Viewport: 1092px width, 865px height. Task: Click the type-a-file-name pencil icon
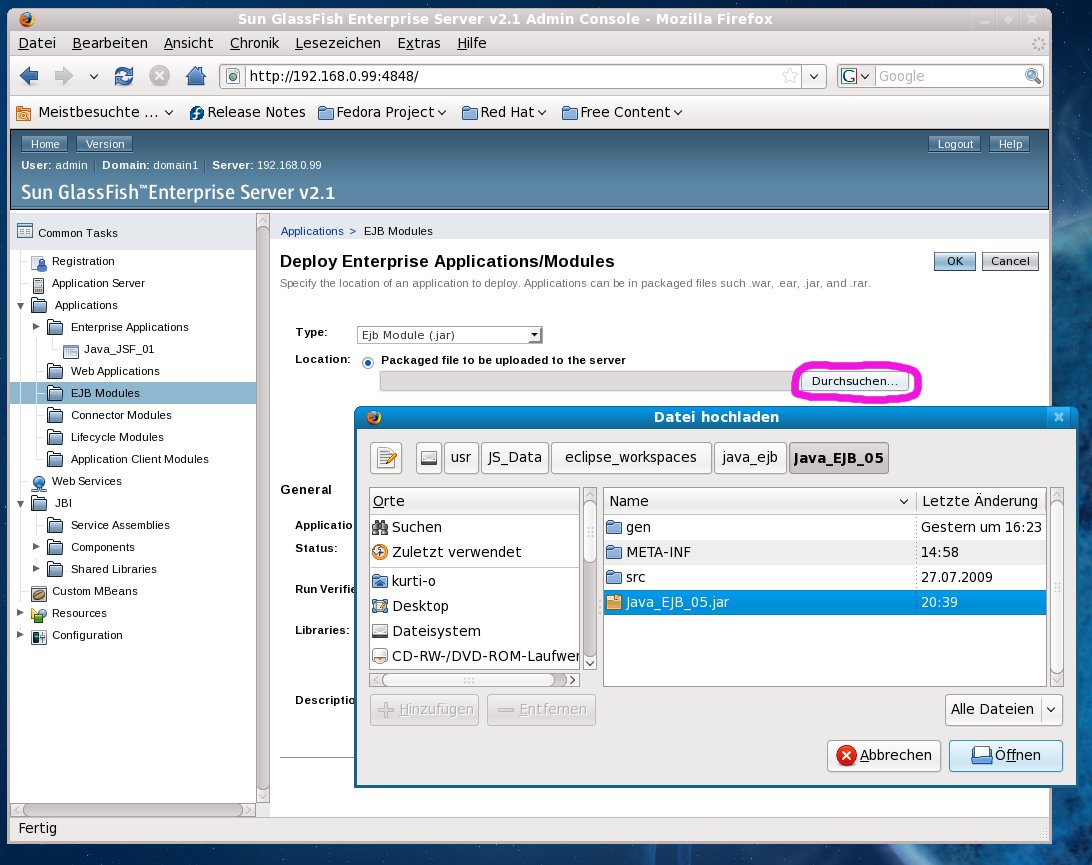click(386, 458)
